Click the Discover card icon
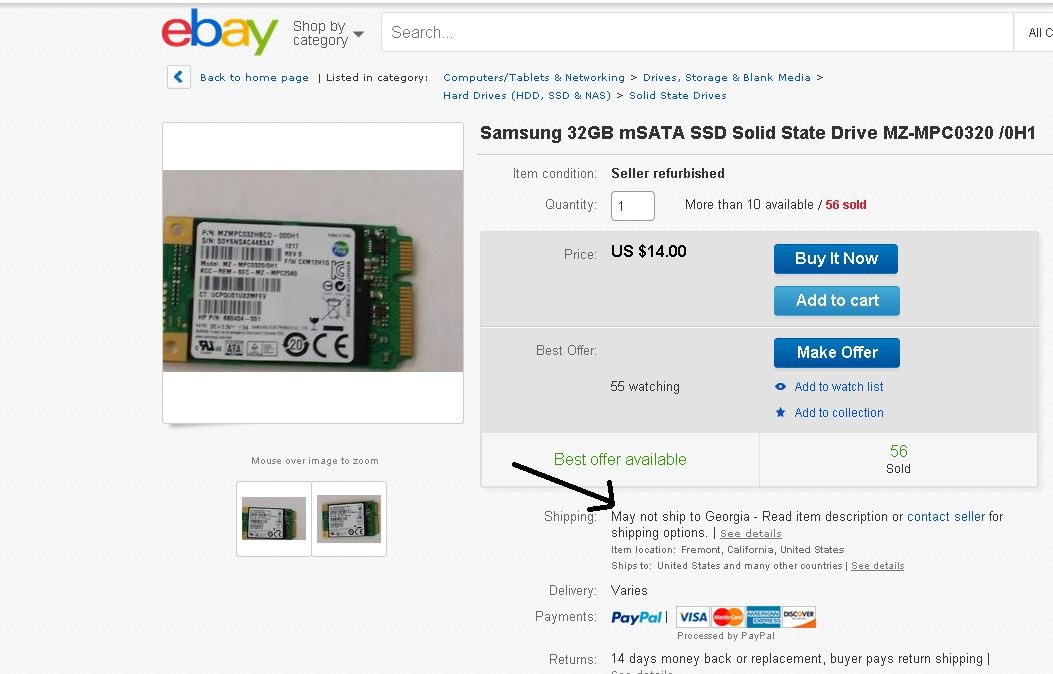The width and height of the screenshot is (1053, 674). tap(799, 617)
